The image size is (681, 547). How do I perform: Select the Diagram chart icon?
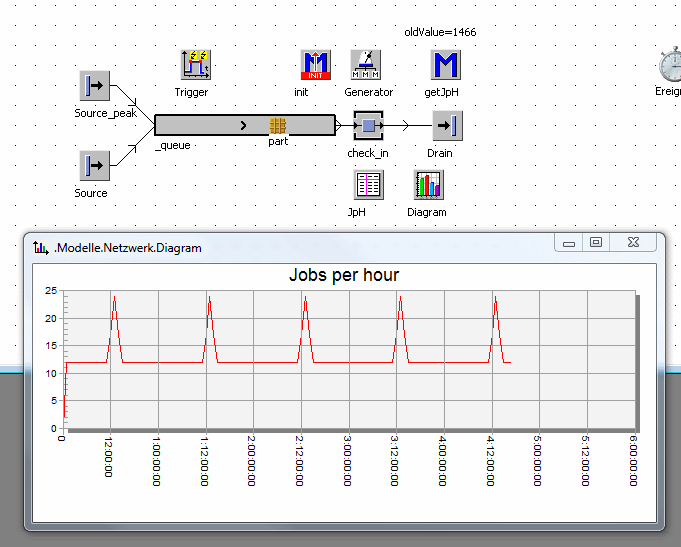click(x=428, y=185)
